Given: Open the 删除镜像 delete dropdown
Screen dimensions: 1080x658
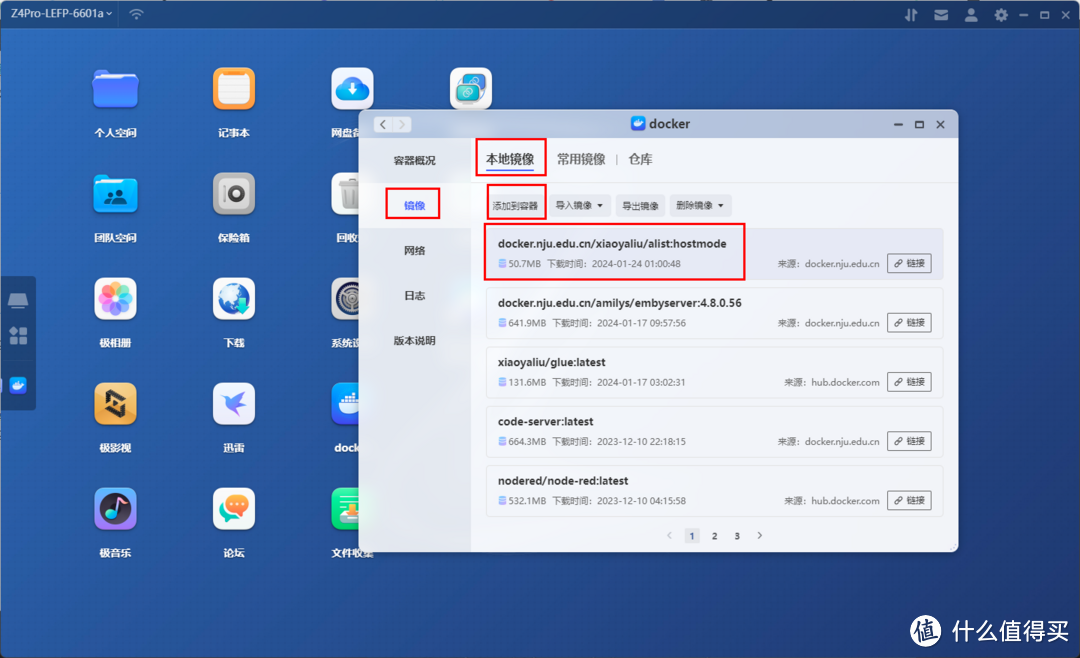Looking at the screenshot, I should pyautogui.click(x=700, y=205).
